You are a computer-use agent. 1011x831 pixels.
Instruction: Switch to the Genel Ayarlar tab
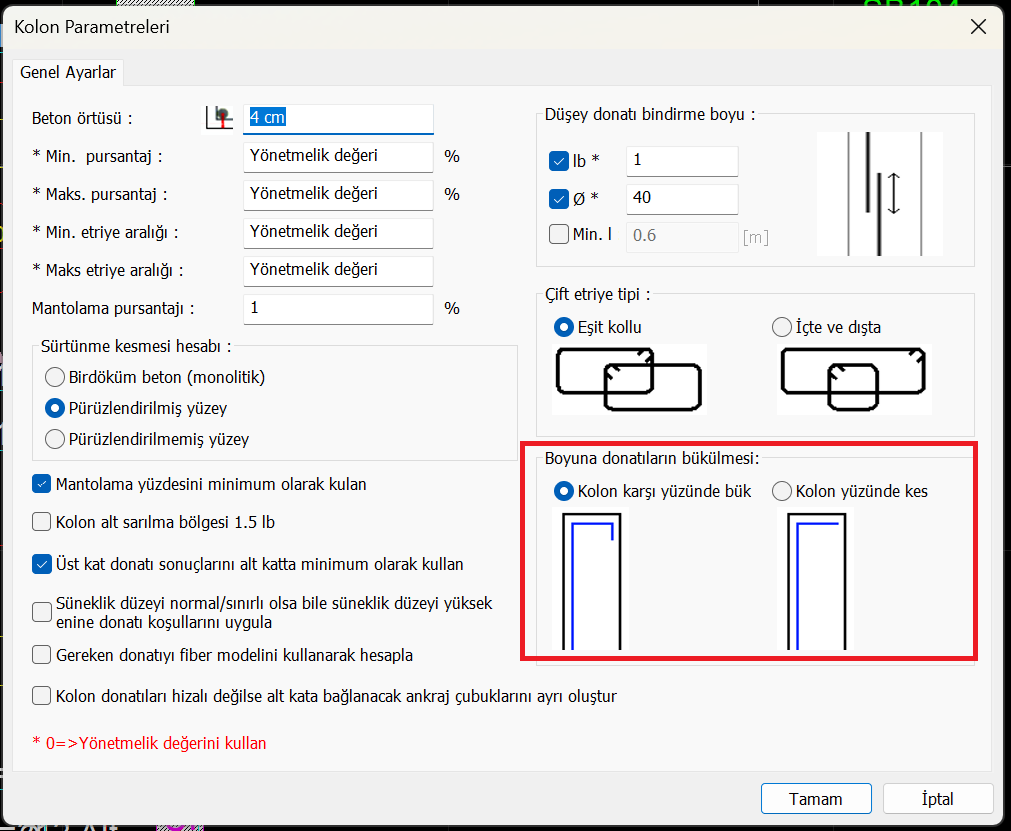(68, 73)
